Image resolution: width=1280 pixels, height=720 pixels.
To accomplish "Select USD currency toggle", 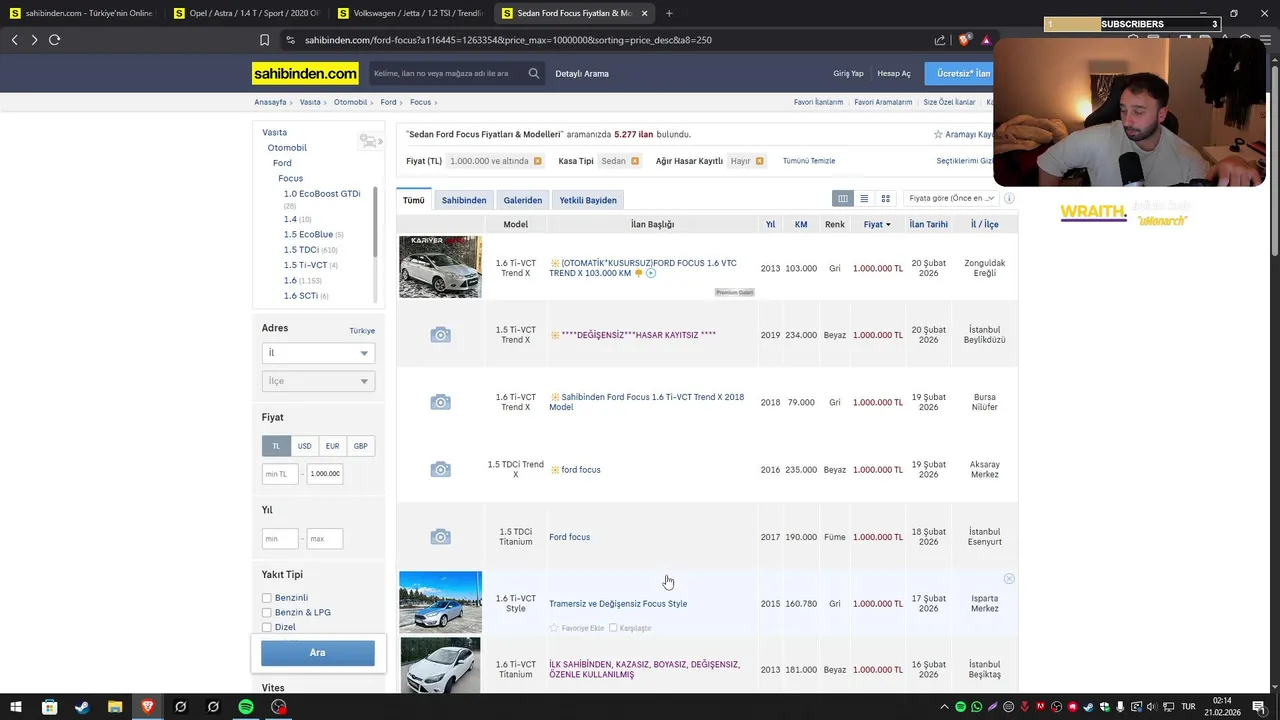I will pyautogui.click(x=304, y=446).
